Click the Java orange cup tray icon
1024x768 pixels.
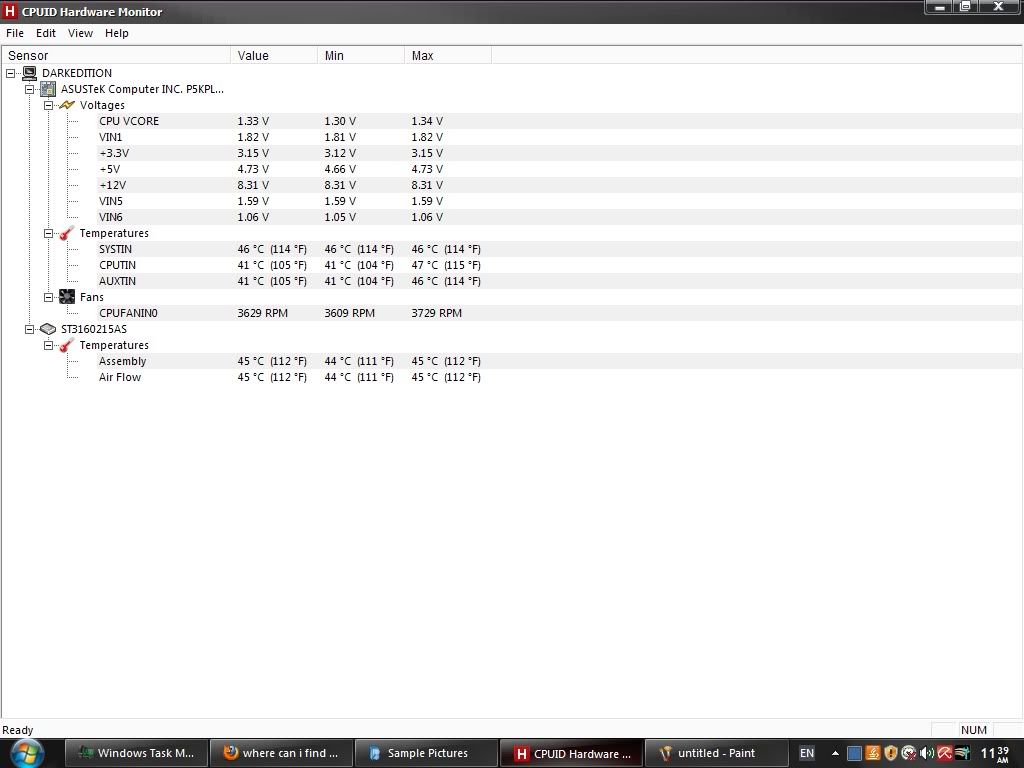[x=872, y=753]
